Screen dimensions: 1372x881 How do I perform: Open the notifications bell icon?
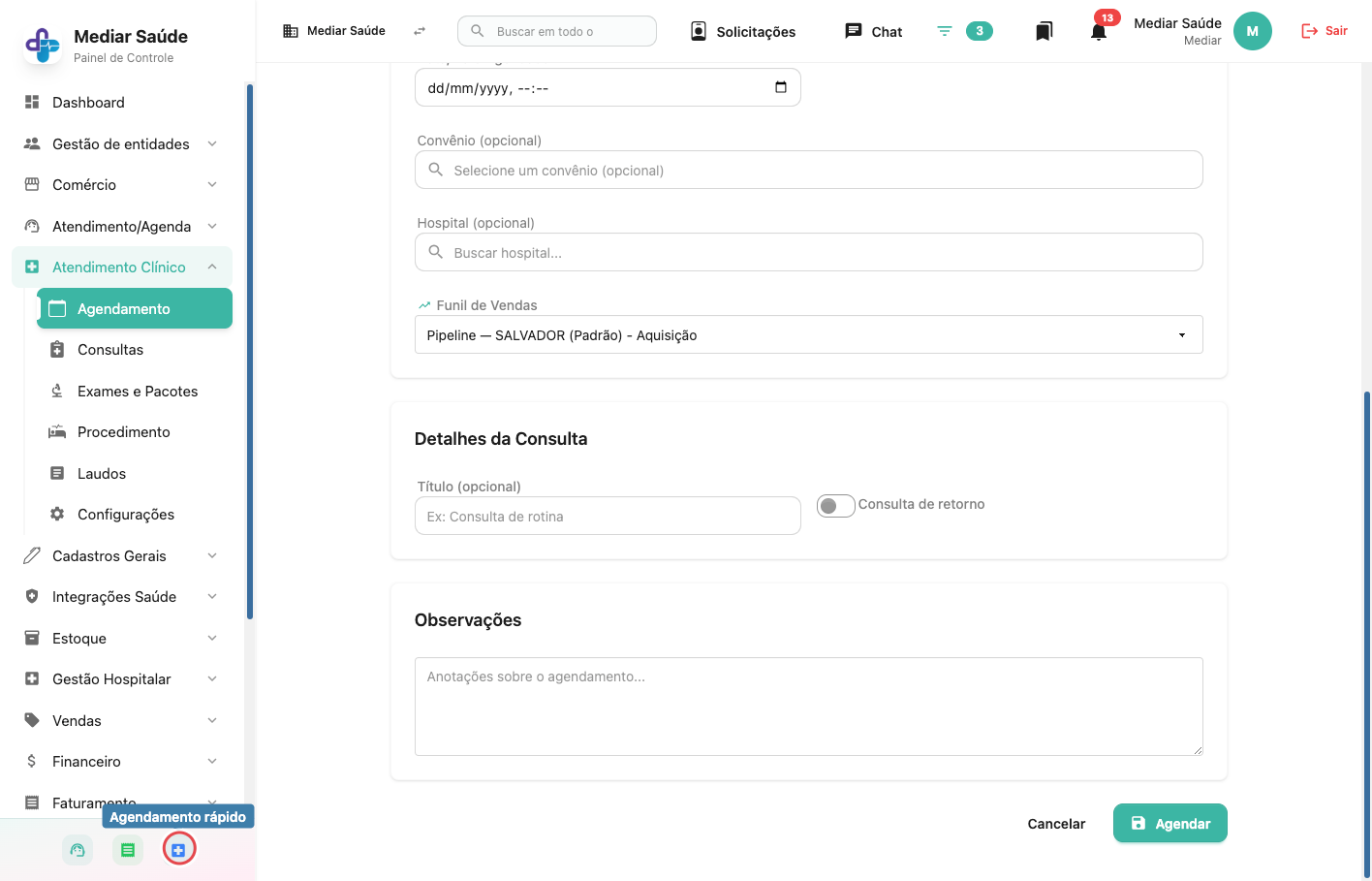1098,32
